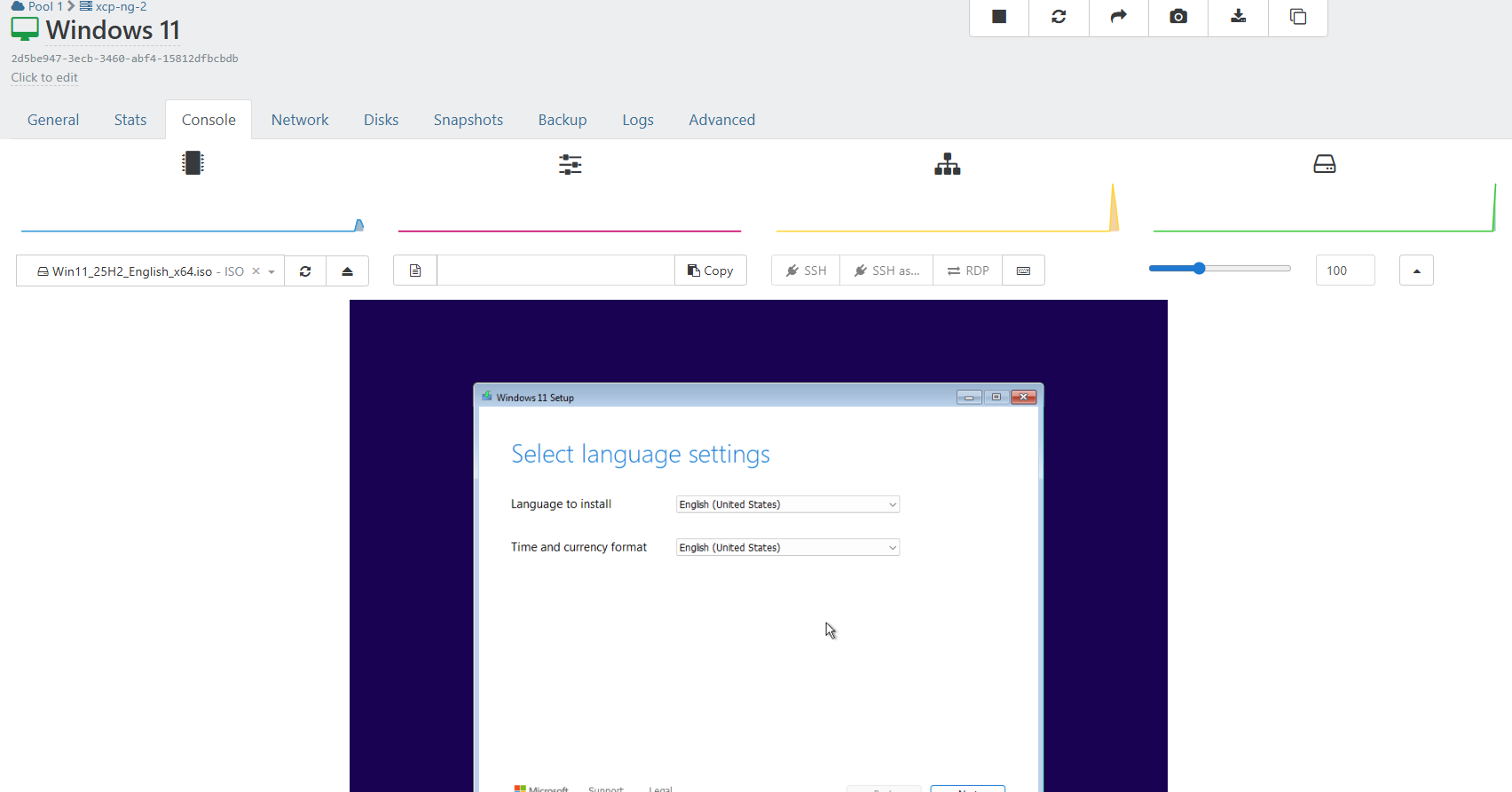The image size is (1512, 792).
Task: Open the Network tab
Action: tap(300, 120)
